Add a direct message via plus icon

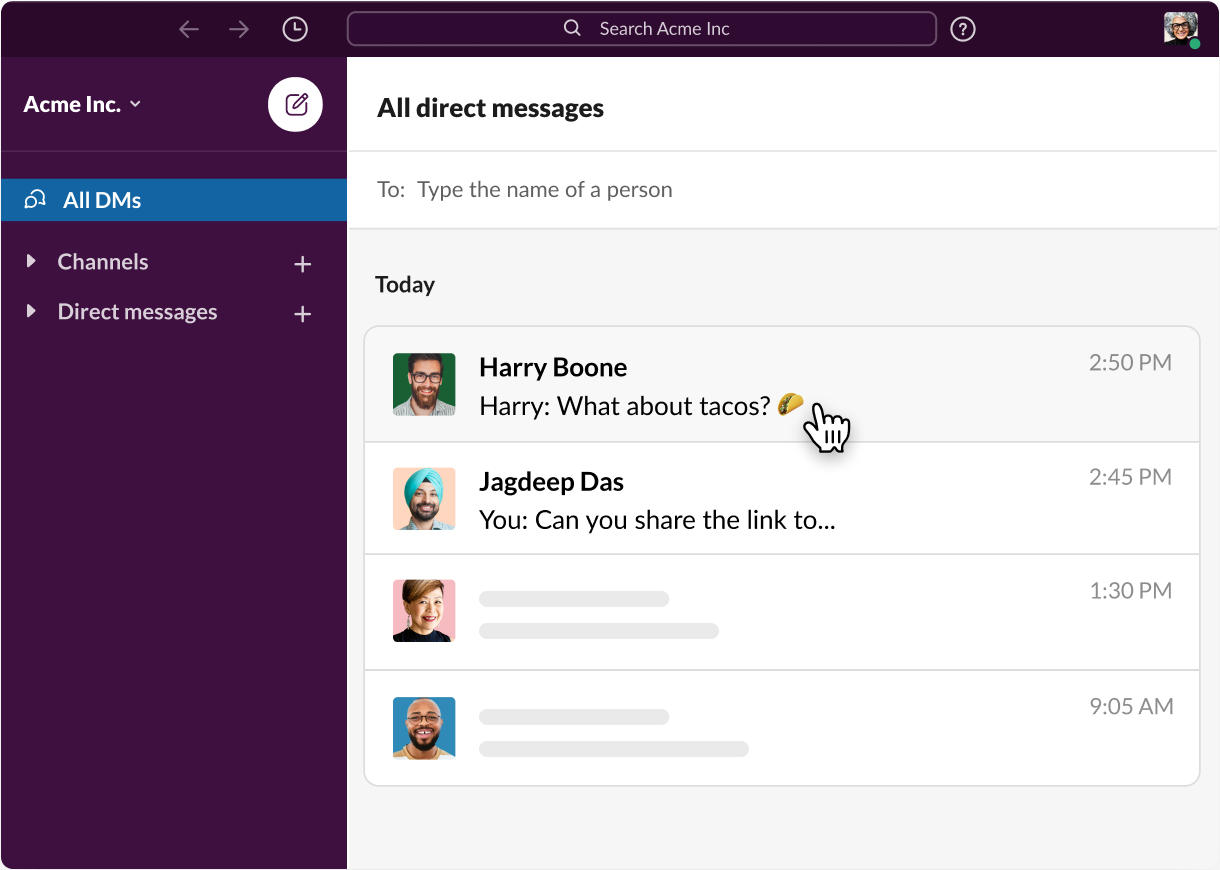(302, 313)
